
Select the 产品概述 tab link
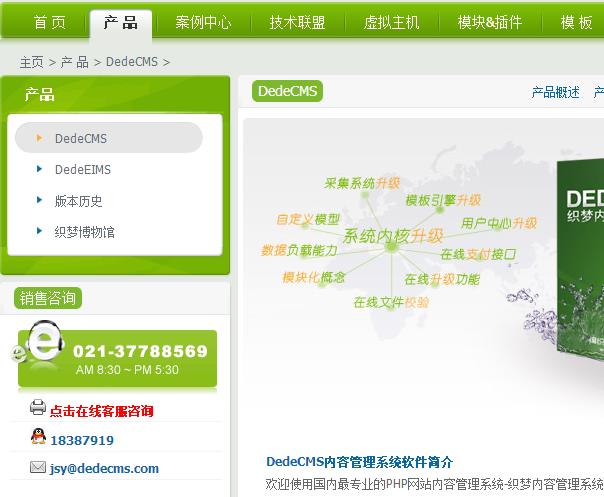555,92
